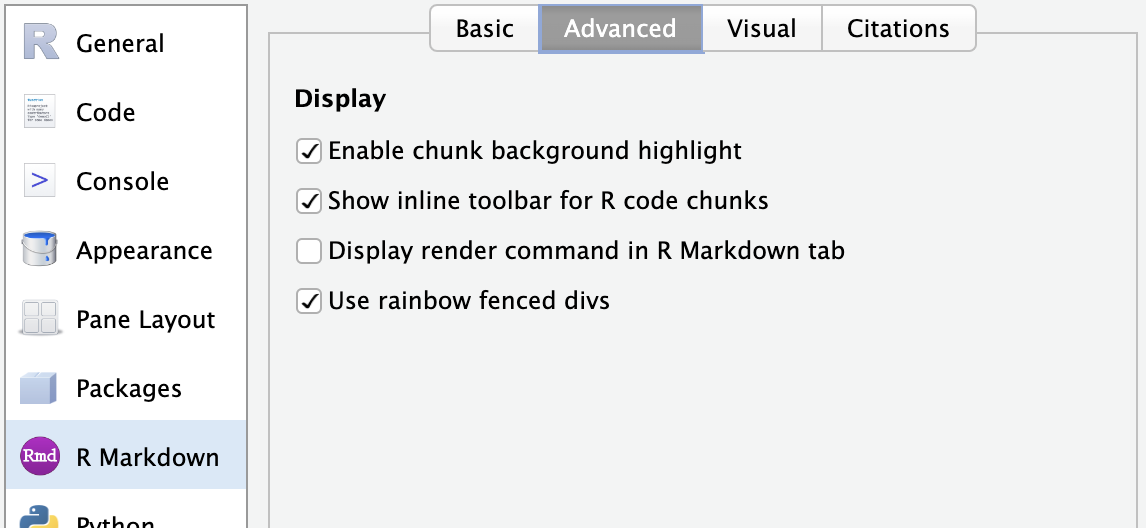Viewport: 1146px width, 528px height.
Task: Open Pane Layout settings label
Action: [x=145, y=320]
